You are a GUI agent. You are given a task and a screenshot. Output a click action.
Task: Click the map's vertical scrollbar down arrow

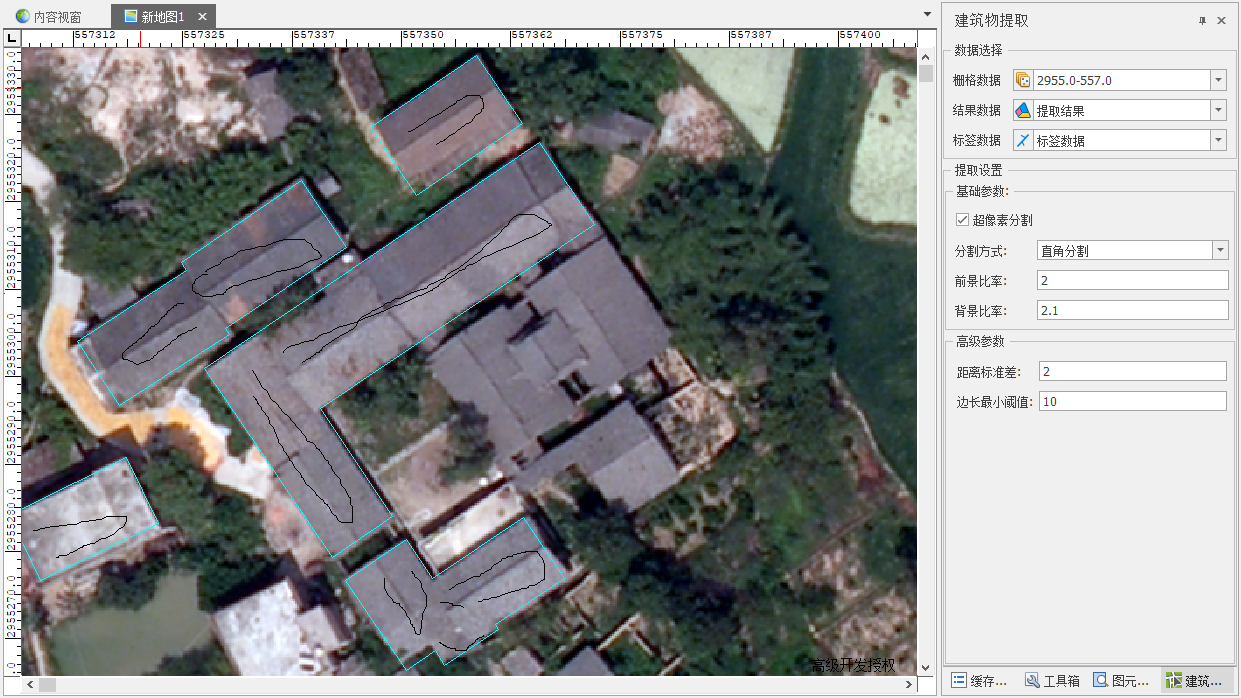[x=926, y=668]
